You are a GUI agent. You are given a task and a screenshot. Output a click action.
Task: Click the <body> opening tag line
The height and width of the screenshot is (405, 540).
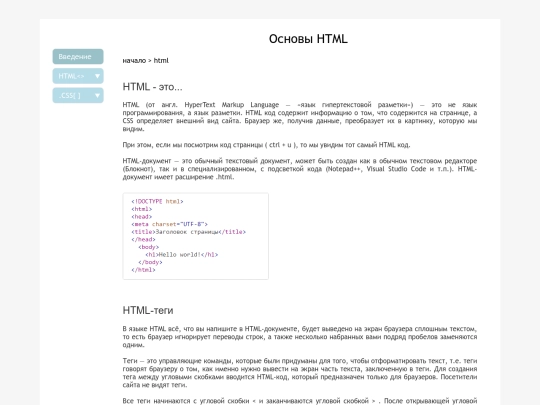coord(148,247)
